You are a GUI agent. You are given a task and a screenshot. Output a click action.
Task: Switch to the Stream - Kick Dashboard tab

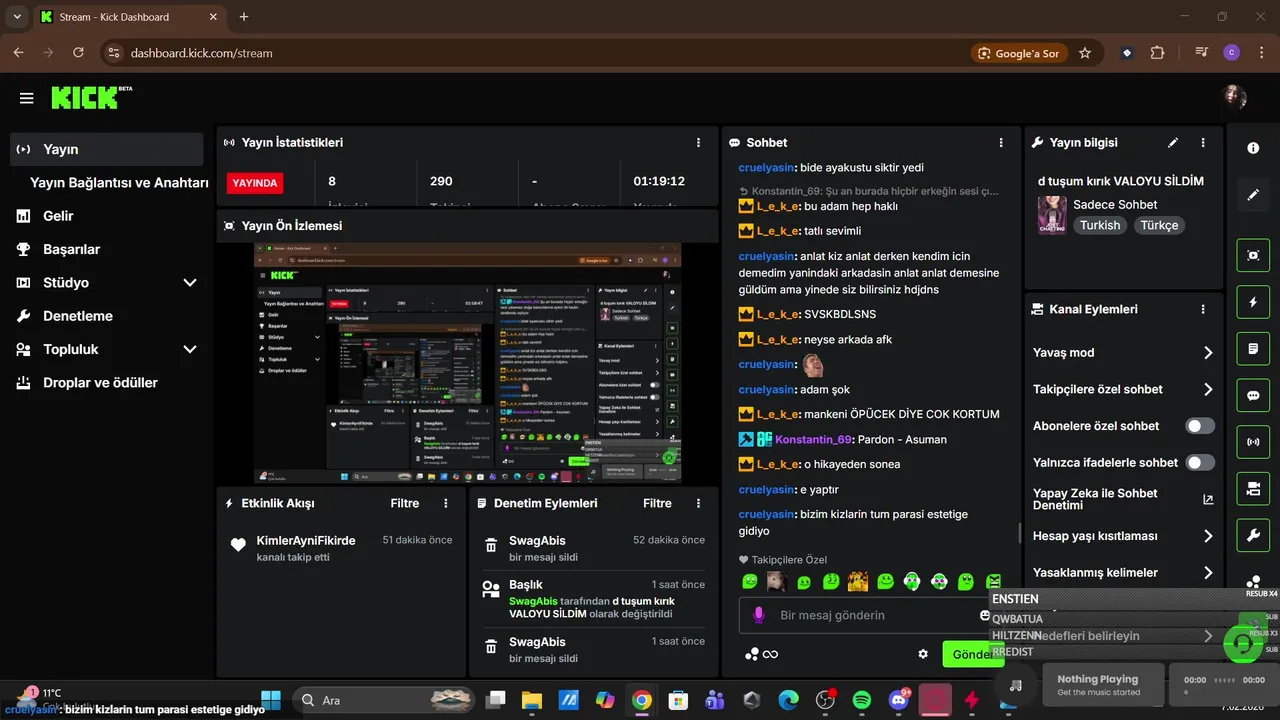[128, 17]
